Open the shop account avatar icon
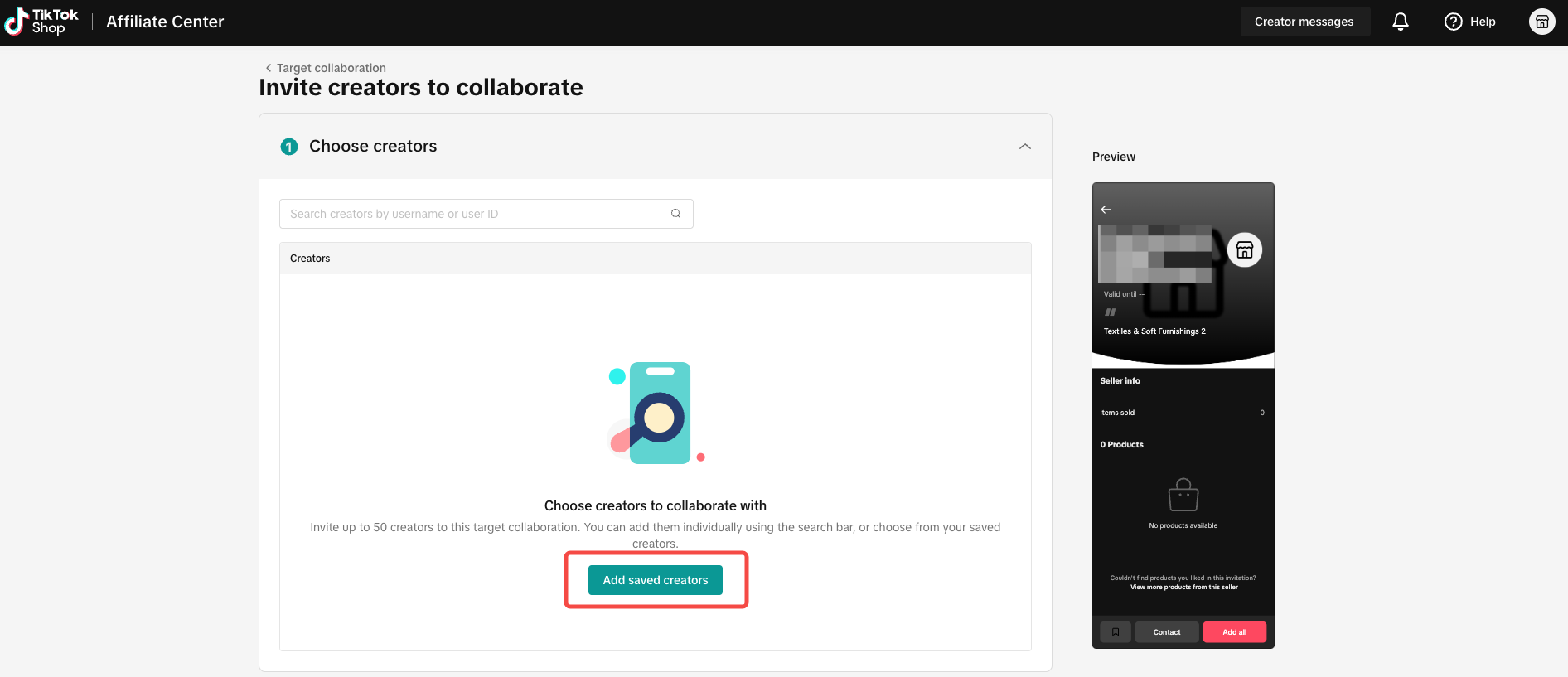Image resolution: width=1568 pixels, height=677 pixels. [x=1541, y=22]
